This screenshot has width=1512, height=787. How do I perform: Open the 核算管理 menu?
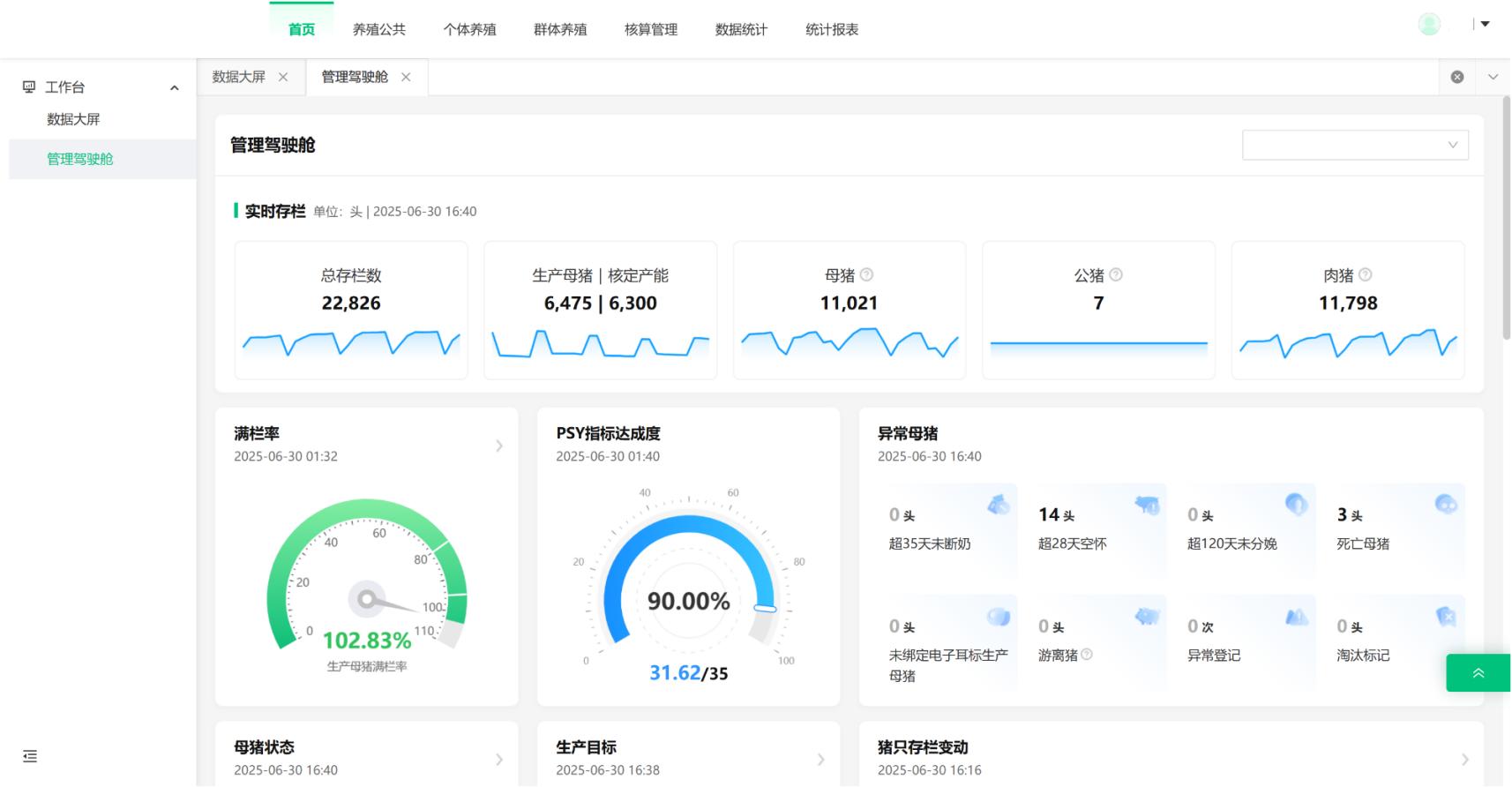(651, 29)
